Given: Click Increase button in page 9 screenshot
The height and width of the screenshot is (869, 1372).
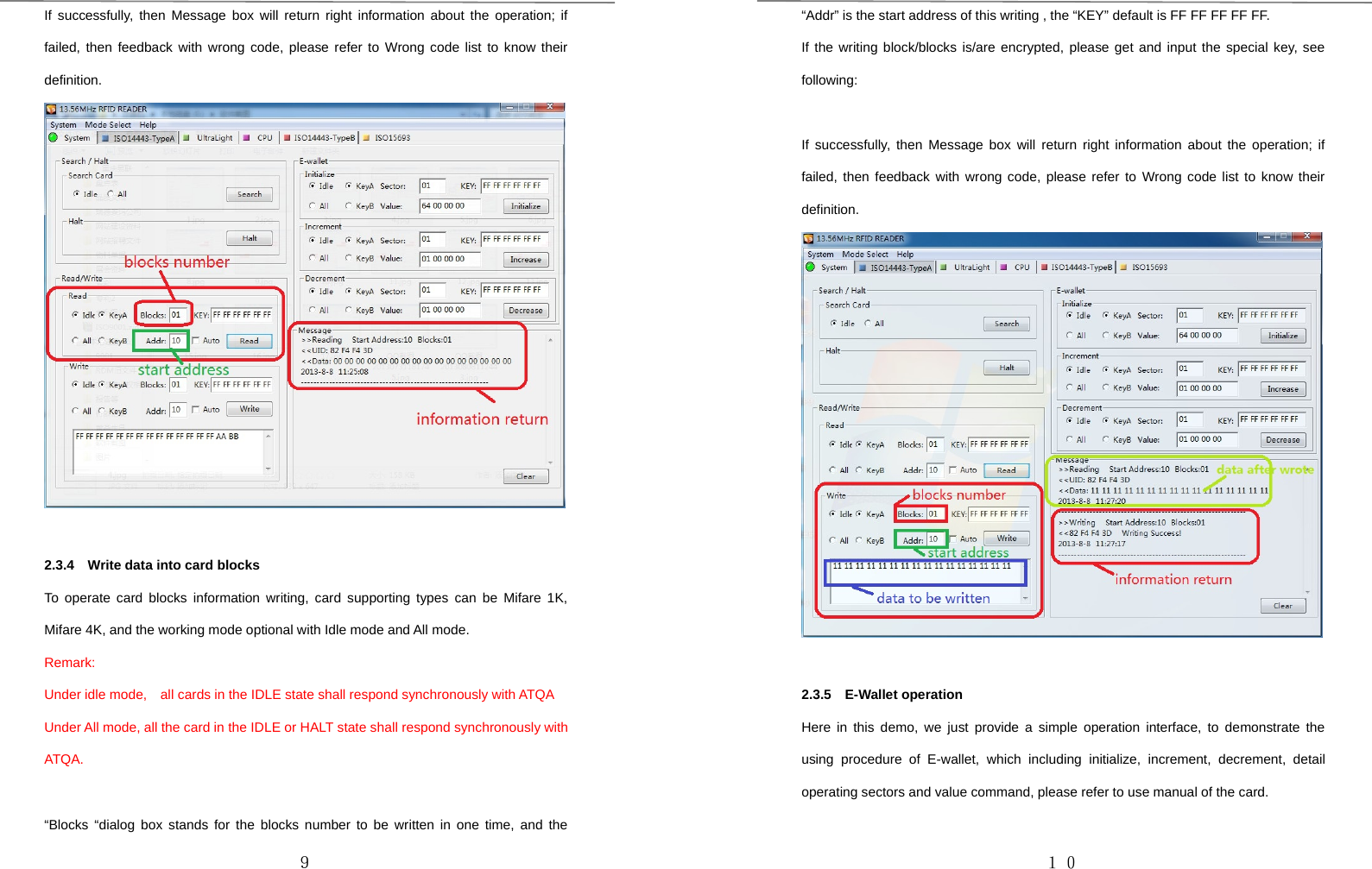Looking at the screenshot, I should [x=526, y=260].
